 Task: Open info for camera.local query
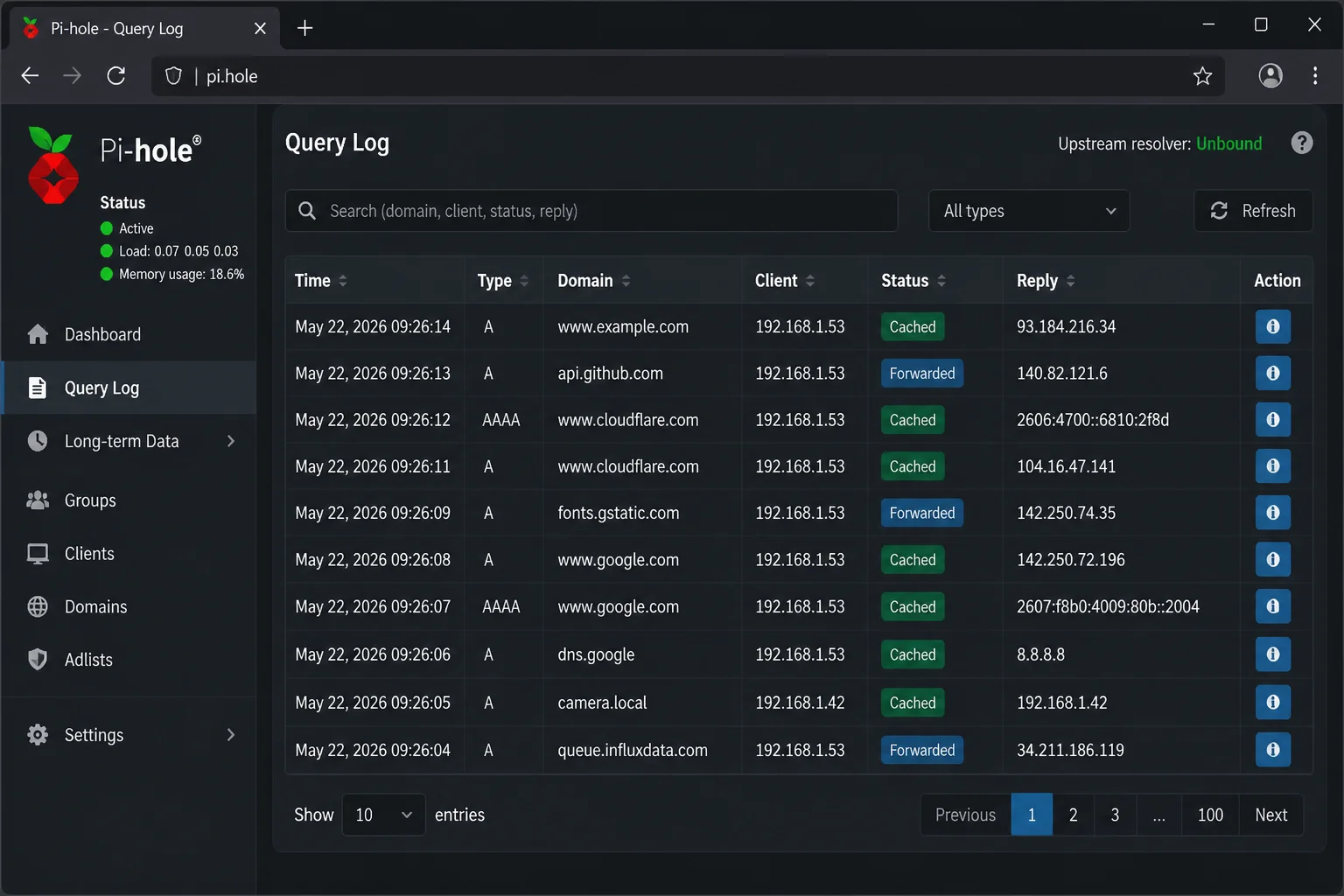click(1272, 703)
